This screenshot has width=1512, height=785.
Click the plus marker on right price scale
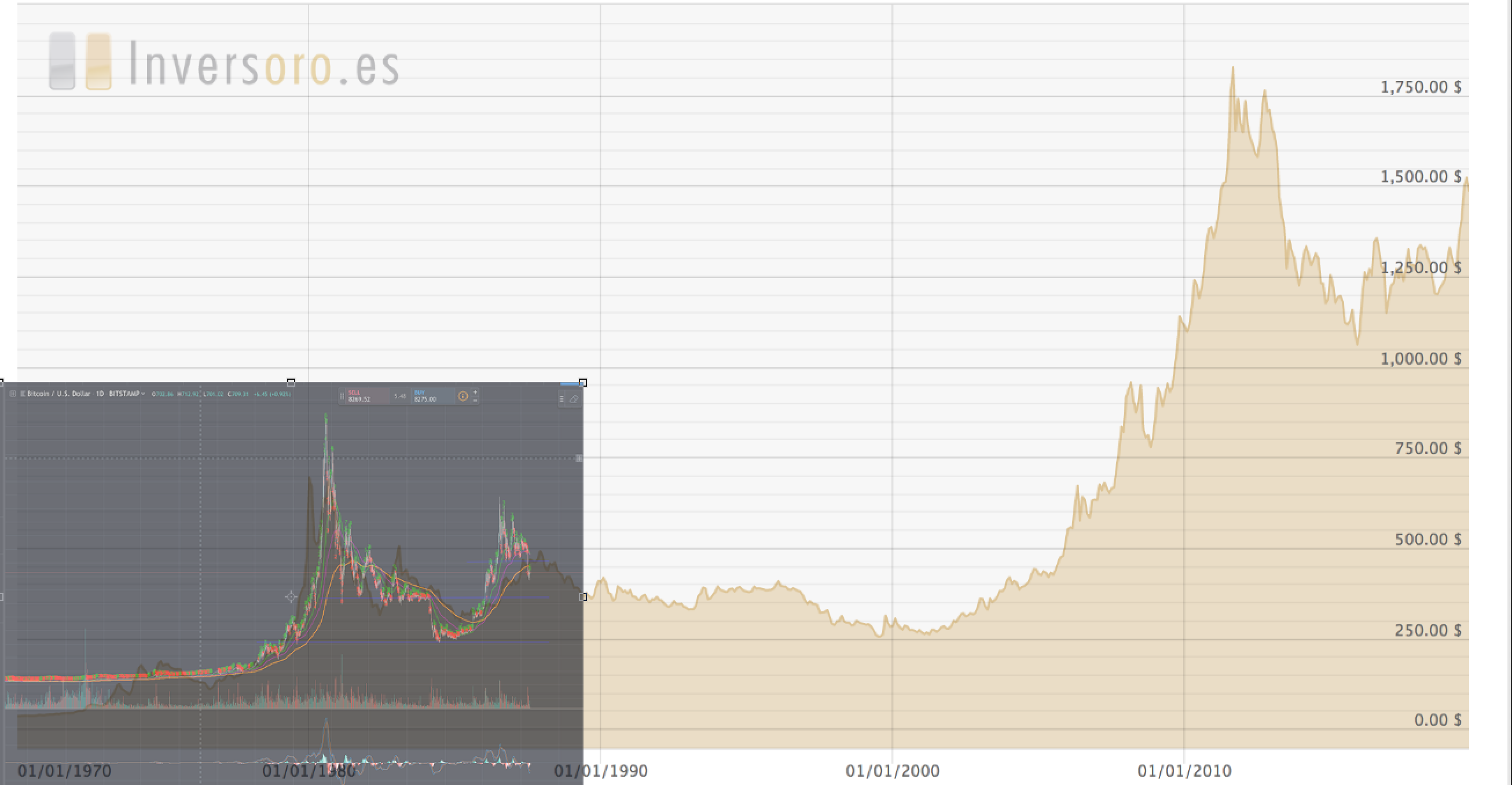(x=579, y=458)
